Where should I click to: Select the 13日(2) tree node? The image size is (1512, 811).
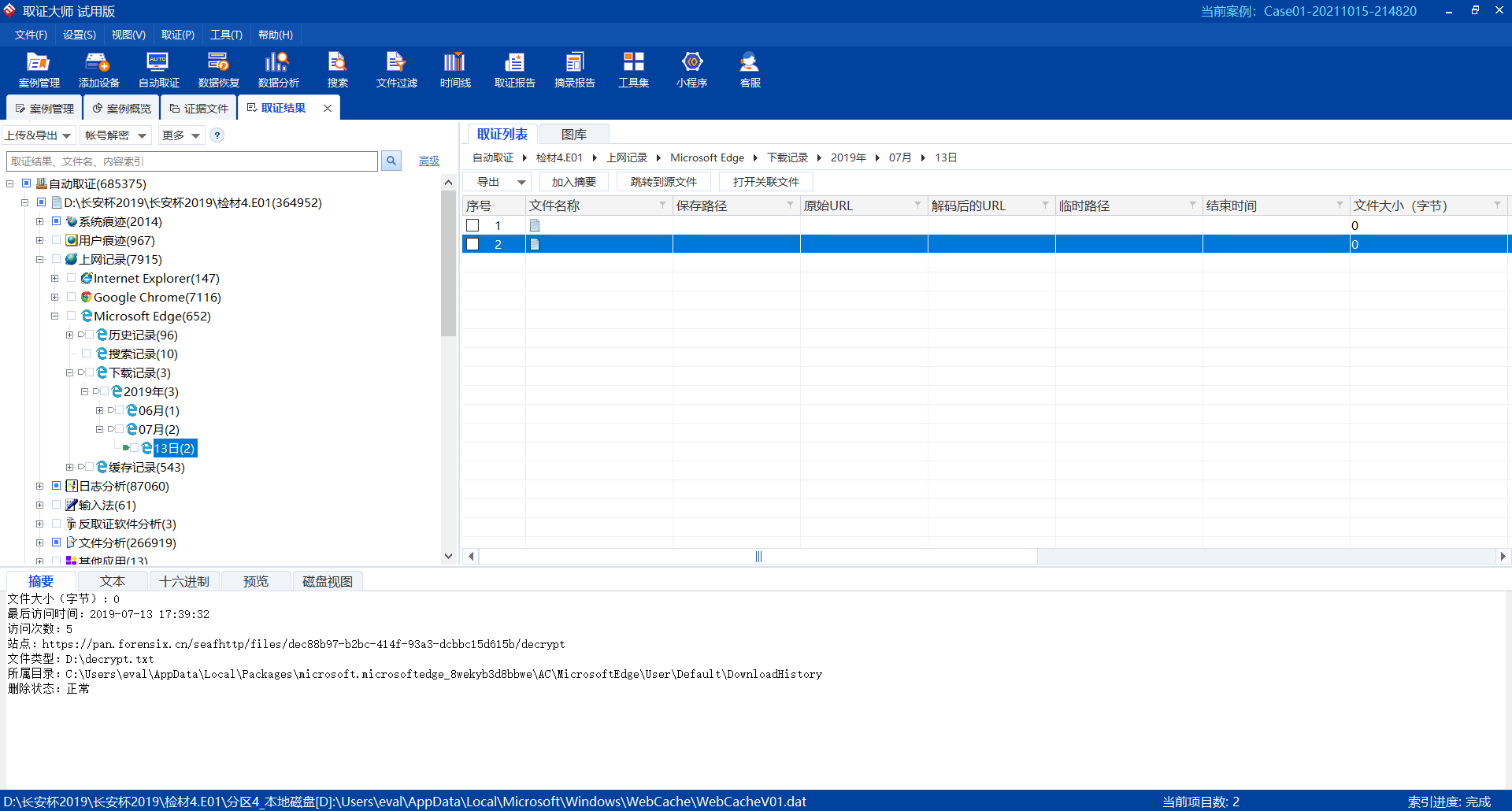(174, 448)
